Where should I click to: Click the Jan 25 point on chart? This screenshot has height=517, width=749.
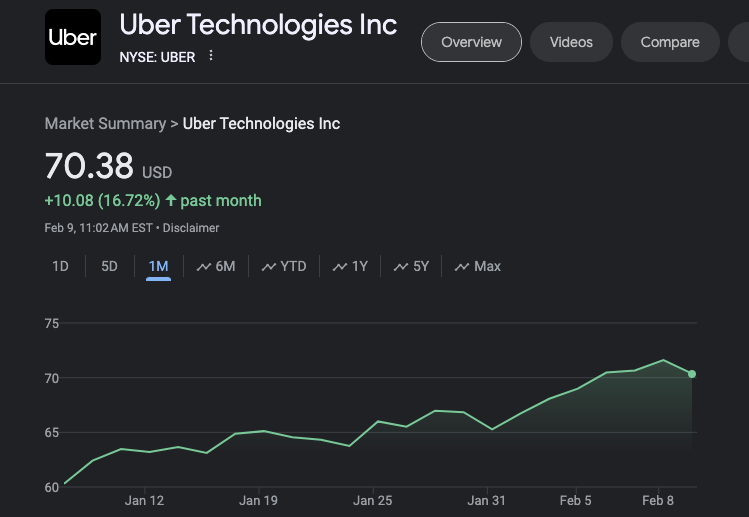tap(377, 421)
